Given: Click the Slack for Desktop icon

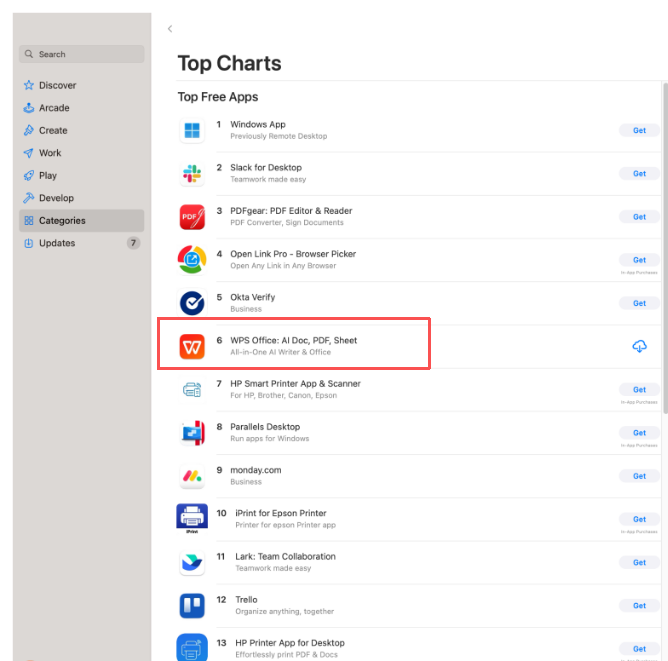Looking at the screenshot, I should click(192, 173).
